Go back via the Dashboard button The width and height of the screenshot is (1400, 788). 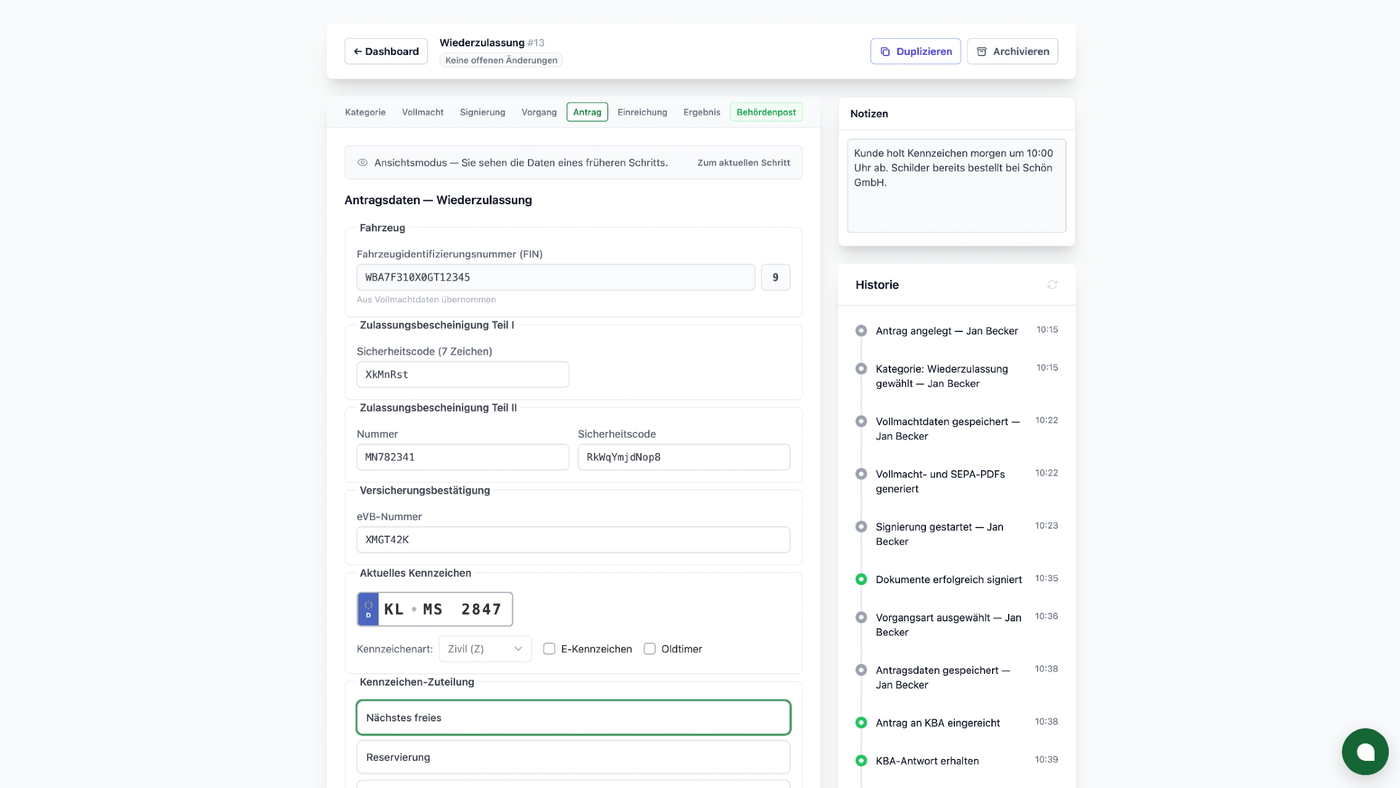(x=386, y=51)
